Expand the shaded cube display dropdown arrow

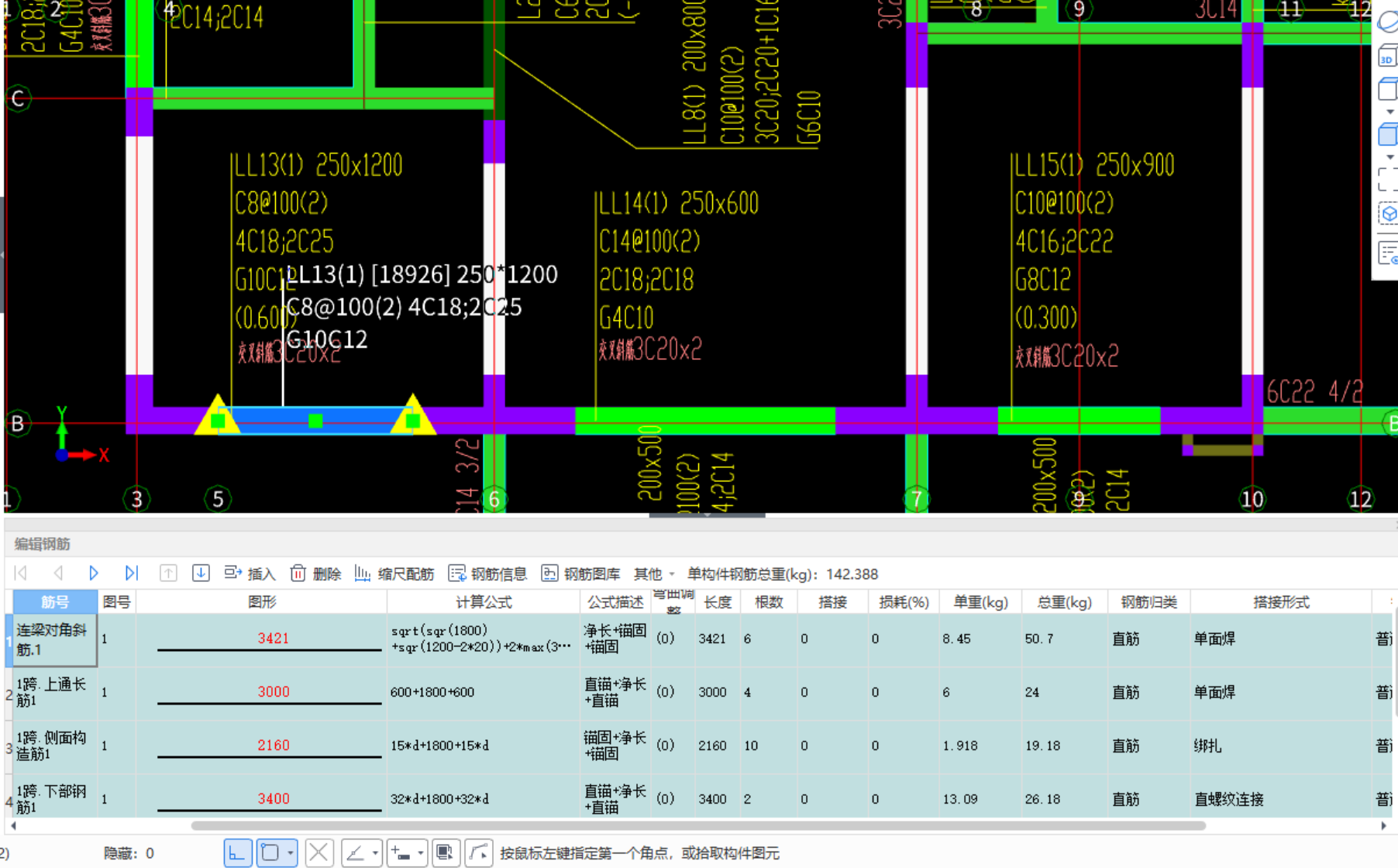[x=1390, y=157]
